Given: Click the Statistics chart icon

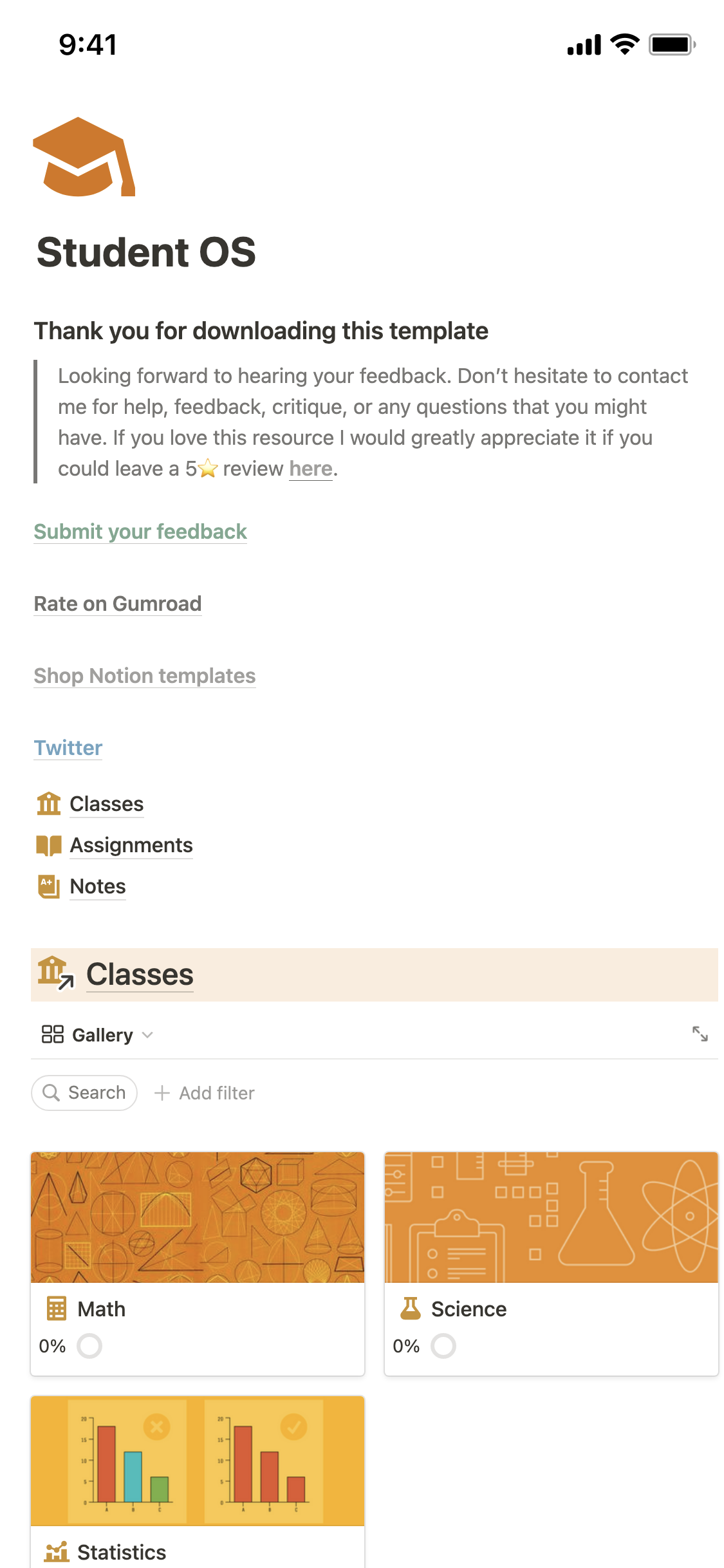Looking at the screenshot, I should pyautogui.click(x=57, y=1552).
